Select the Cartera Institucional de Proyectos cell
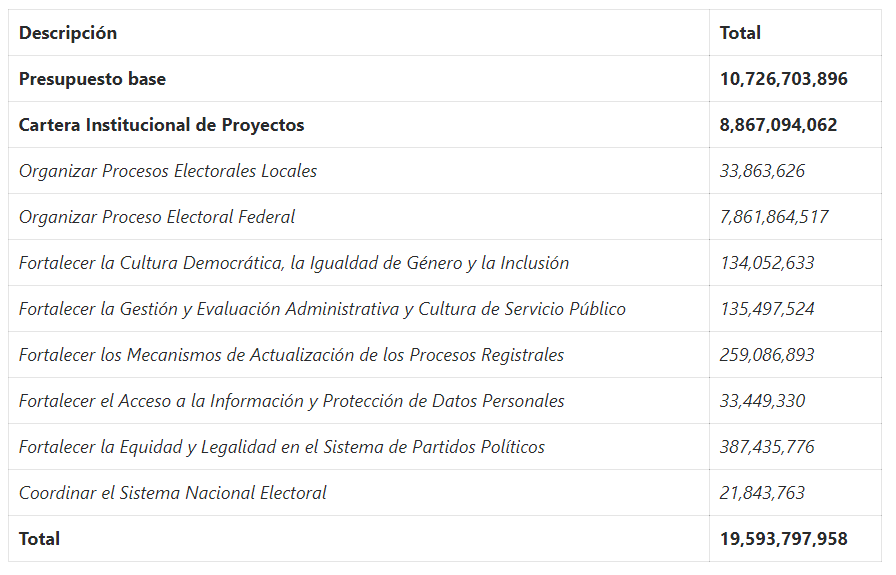 point(161,125)
